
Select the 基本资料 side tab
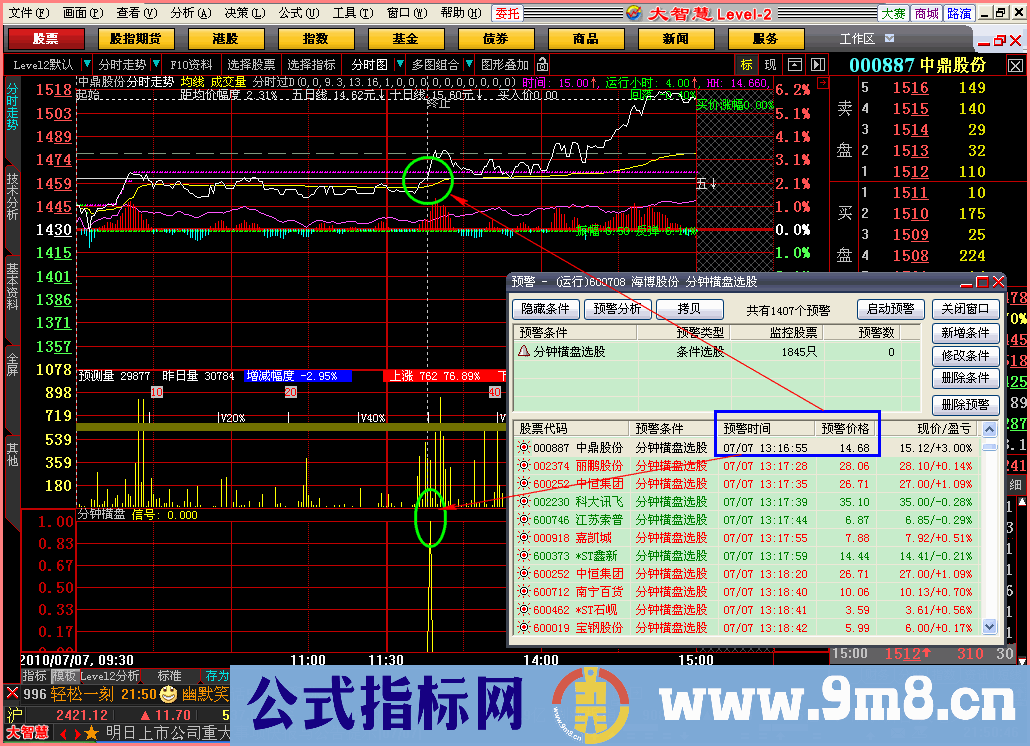click(x=12, y=286)
